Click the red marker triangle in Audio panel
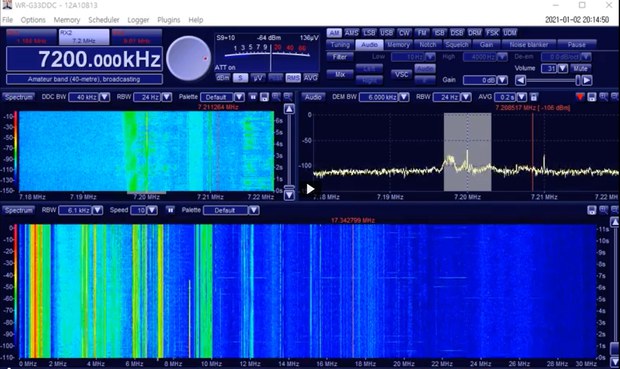Image resolution: width=620 pixels, height=369 pixels. (x=580, y=97)
